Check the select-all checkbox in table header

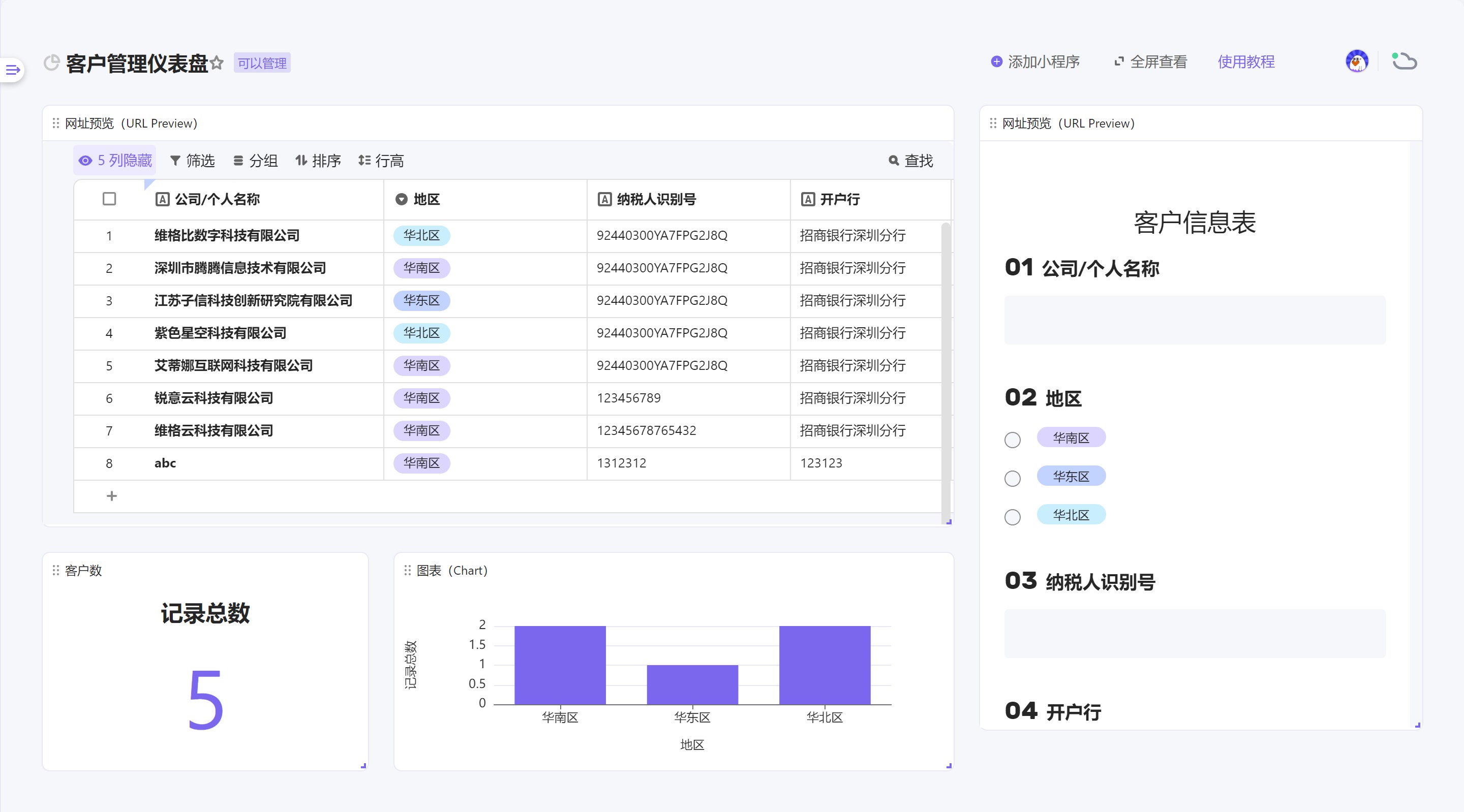(x=109, y=199)
